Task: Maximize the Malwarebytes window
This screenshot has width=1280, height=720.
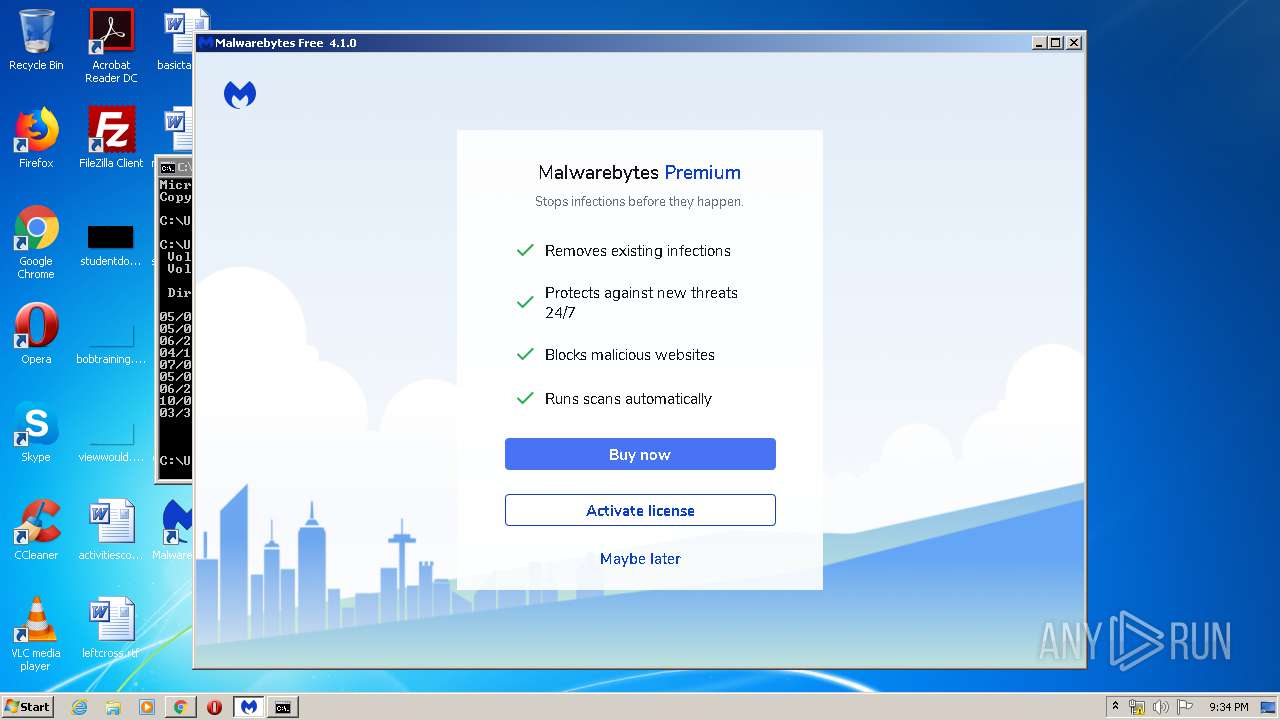Action: (x=1056, y=43)
